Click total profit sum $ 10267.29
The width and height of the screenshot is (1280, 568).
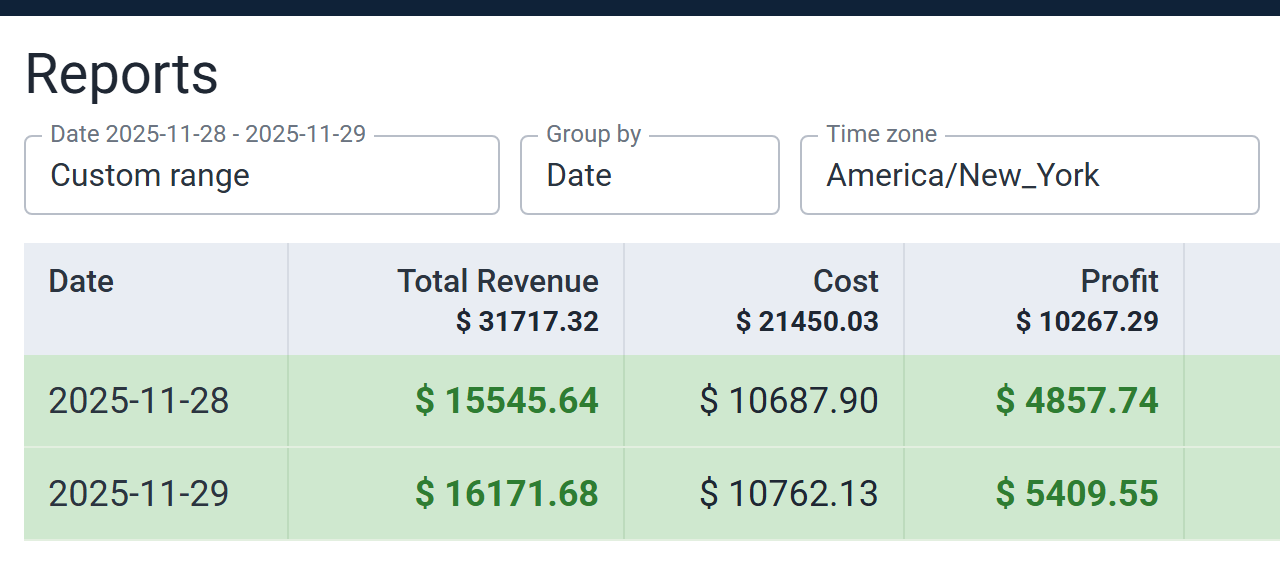(1087, 321)
